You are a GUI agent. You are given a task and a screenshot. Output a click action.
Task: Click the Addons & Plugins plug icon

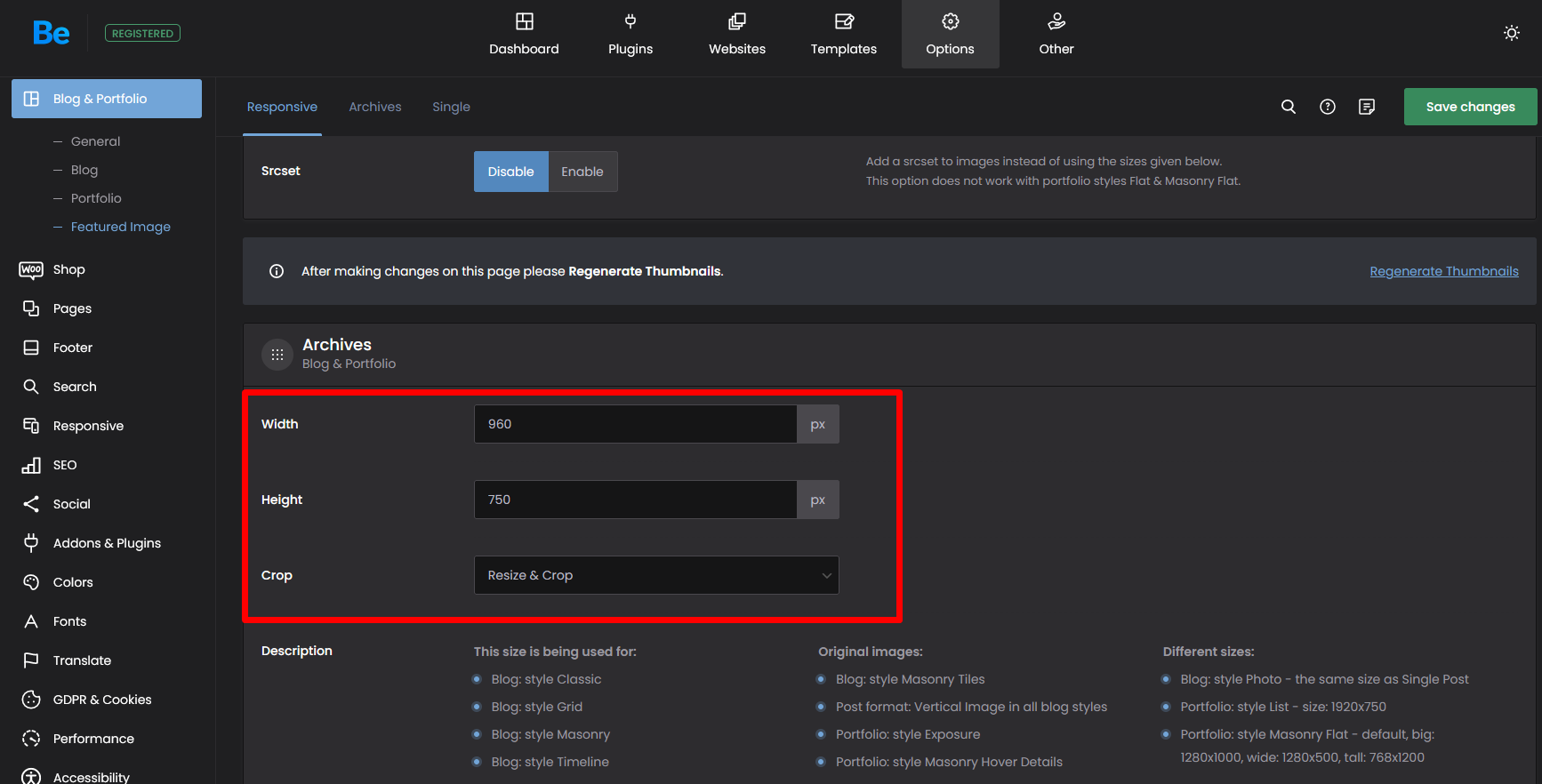point(31,543)
